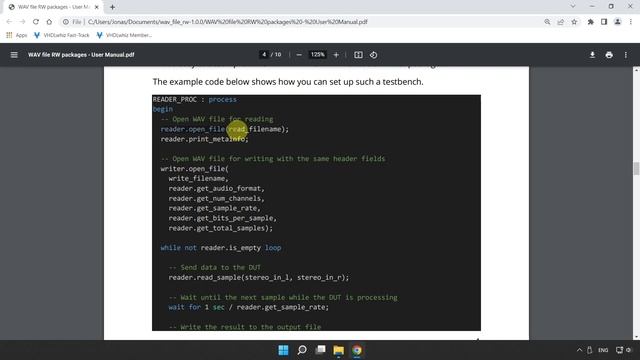Viewport: 640px width, 360px height.
Task: Print the PDF document
Action: [x=609, y=55]
